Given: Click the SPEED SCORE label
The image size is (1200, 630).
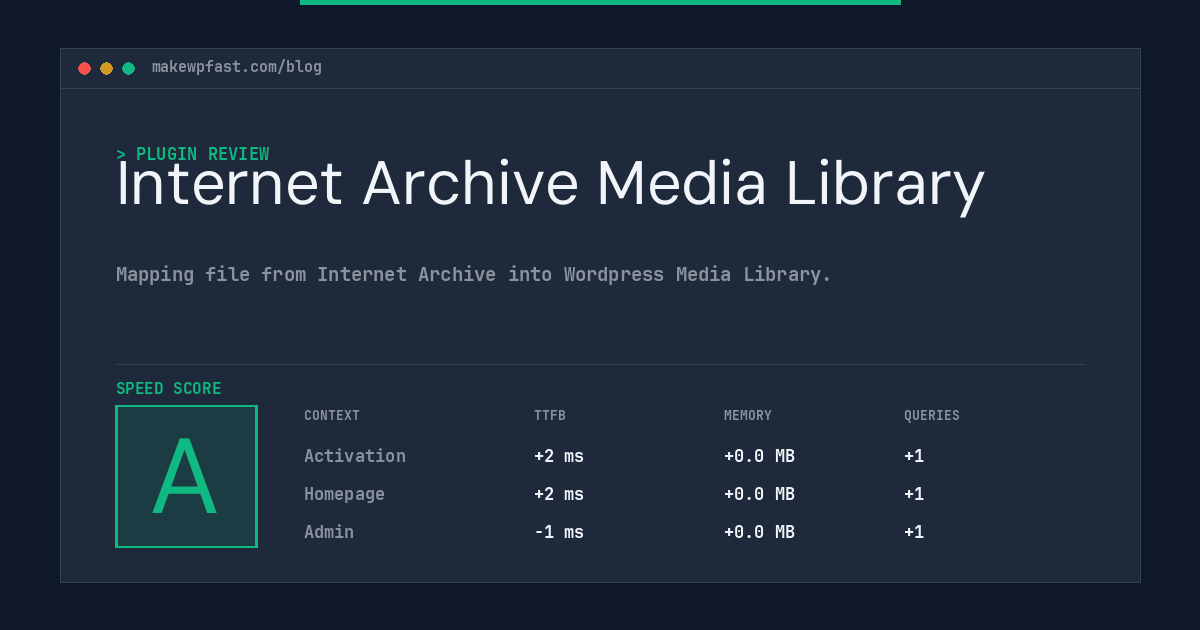Looking at the screenshot, I should pos(169,389).
